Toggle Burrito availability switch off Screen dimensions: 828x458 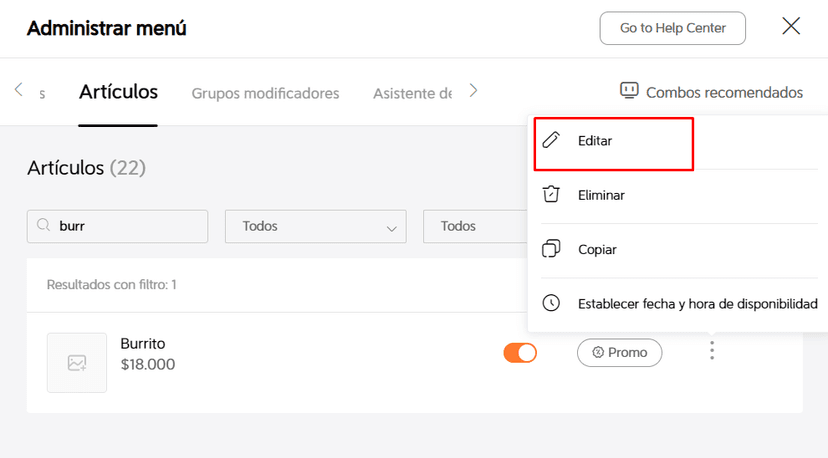tap(520, 352)
